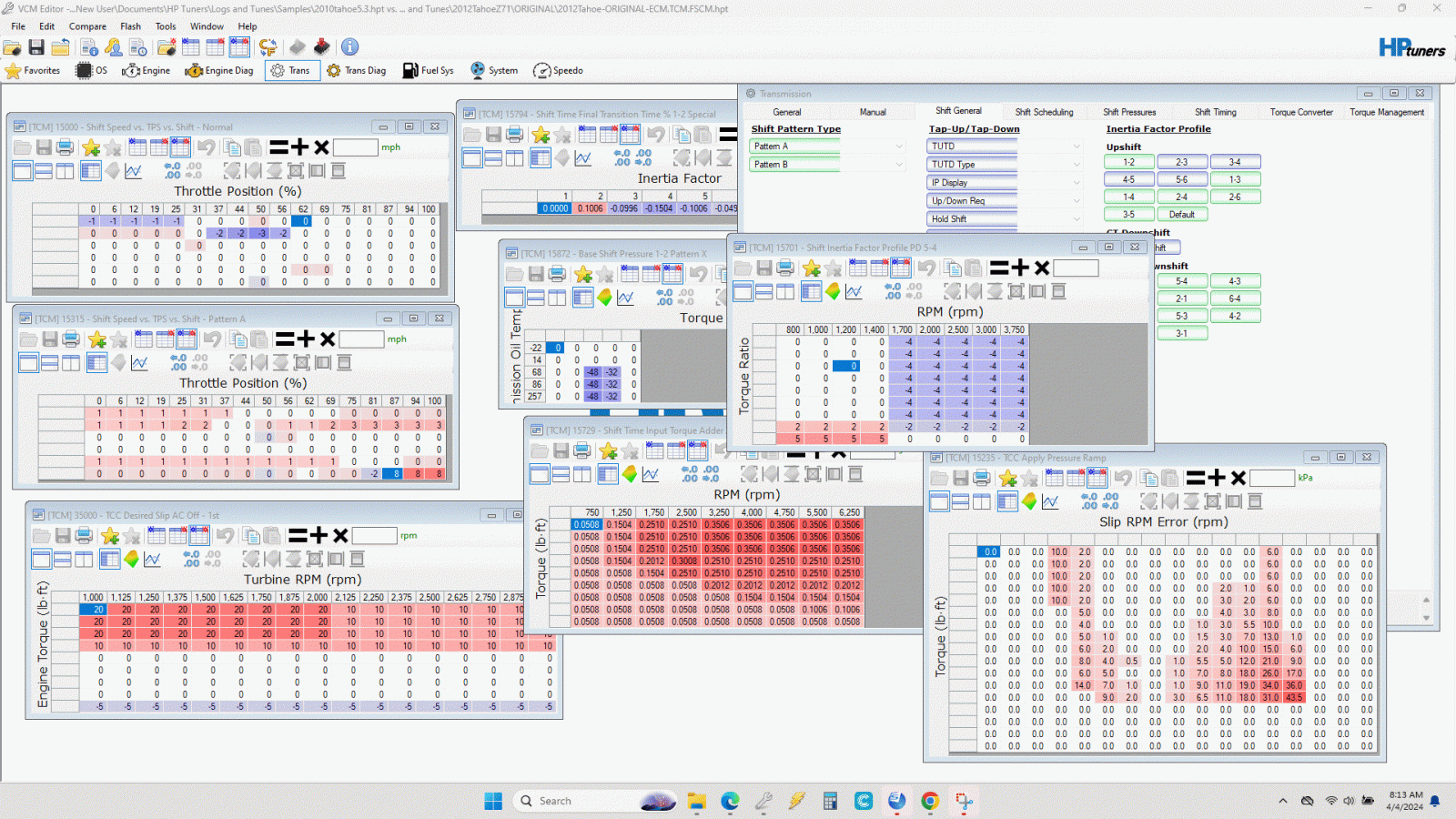
Task: Click the 2-6 upshift inertia profile button
Action: [1235, 197]
